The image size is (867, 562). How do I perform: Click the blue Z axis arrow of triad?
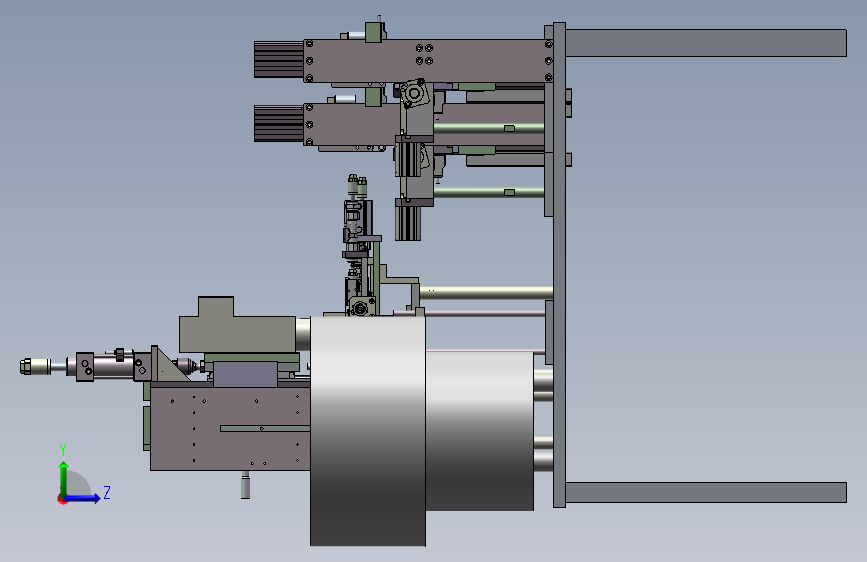click(83, 498)
